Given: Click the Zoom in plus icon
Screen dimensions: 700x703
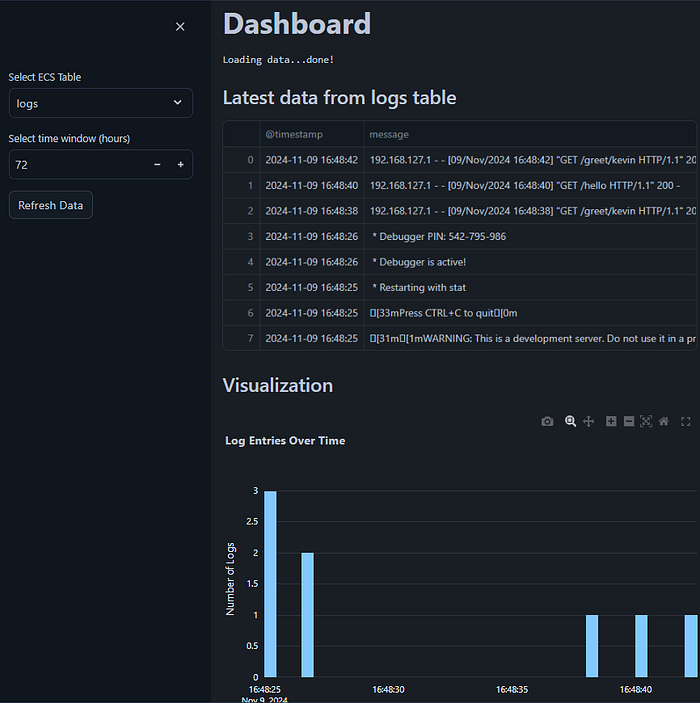Looking at the screenshot, I should pyautogui.click(x=611, y=422).
